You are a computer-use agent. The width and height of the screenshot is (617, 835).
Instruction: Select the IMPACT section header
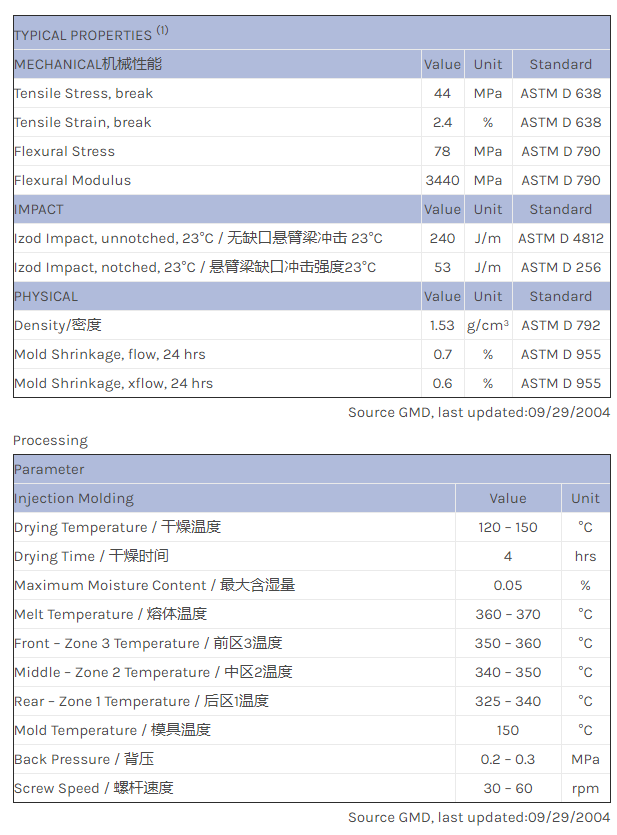38,209
